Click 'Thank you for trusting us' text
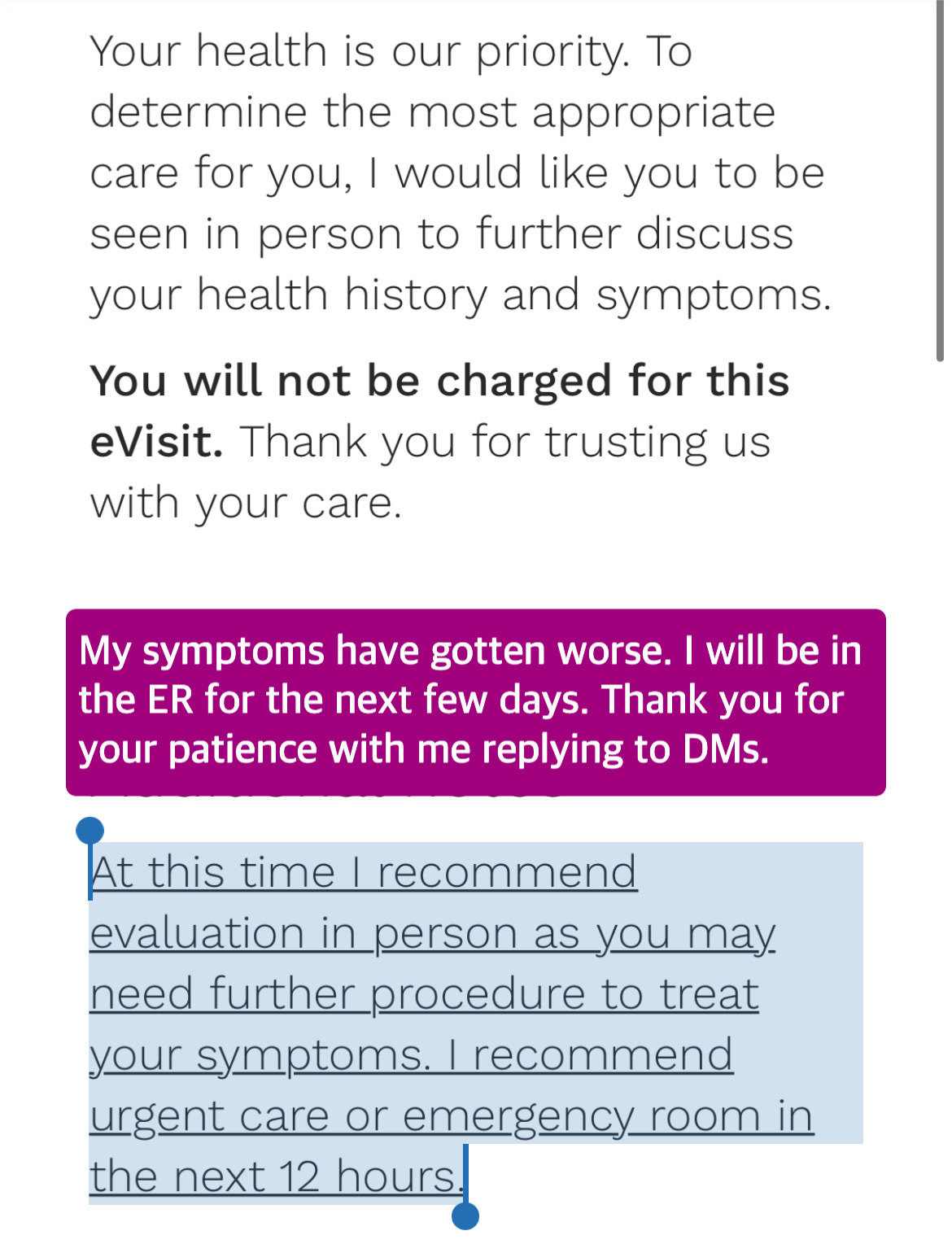 click(x=504, y=442)
